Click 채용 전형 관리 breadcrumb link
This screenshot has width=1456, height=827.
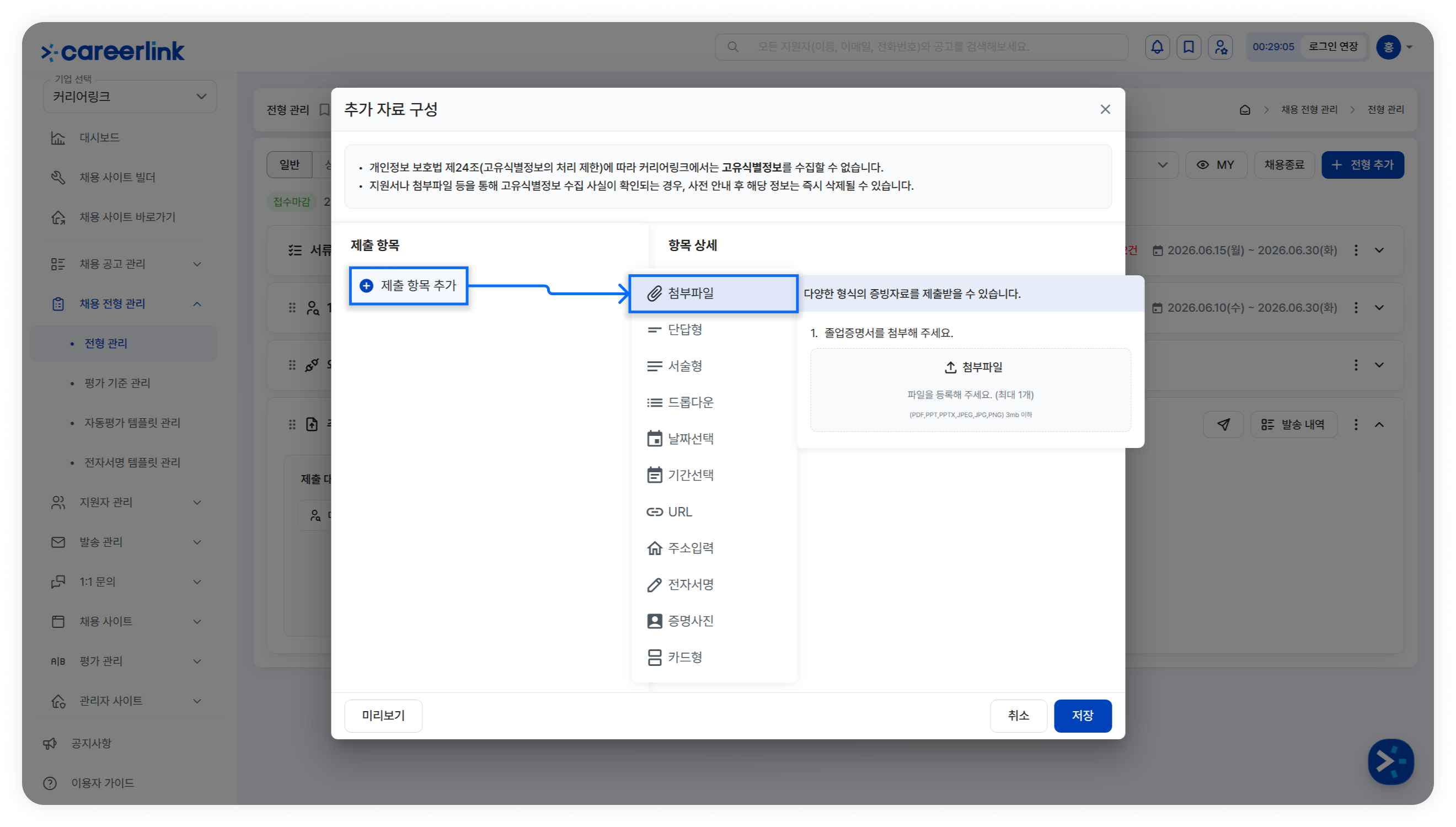(1308, 110)
